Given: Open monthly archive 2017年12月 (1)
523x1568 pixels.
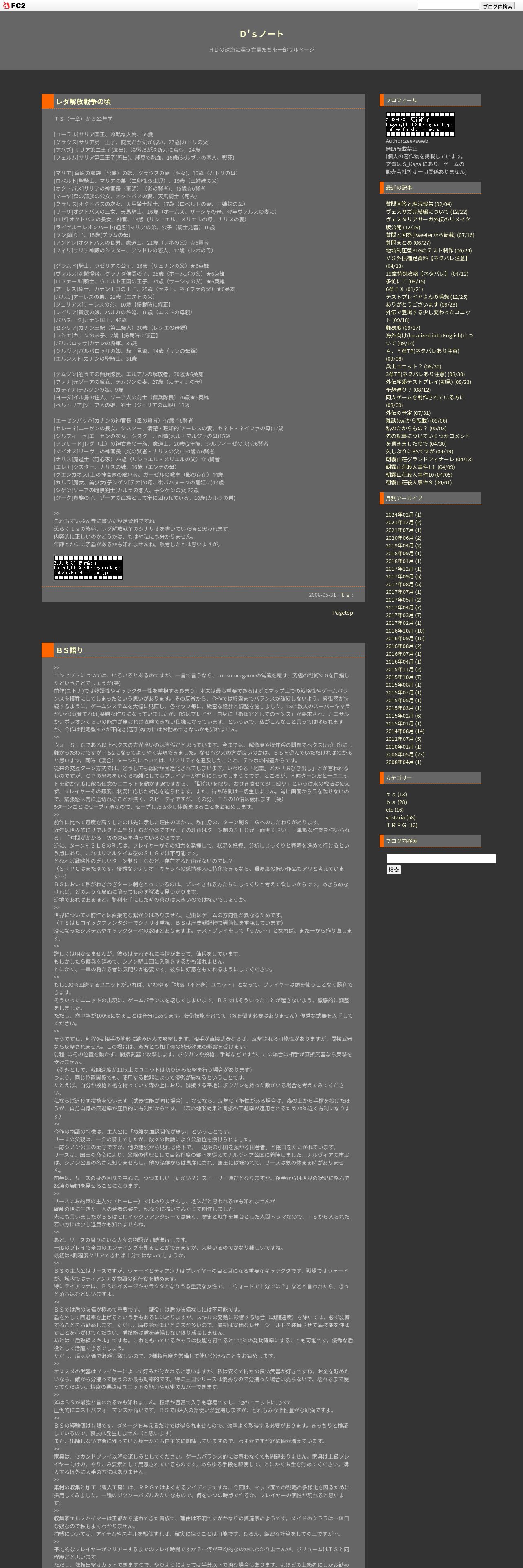Looking at the screenshot, I should tap(403, 569).
